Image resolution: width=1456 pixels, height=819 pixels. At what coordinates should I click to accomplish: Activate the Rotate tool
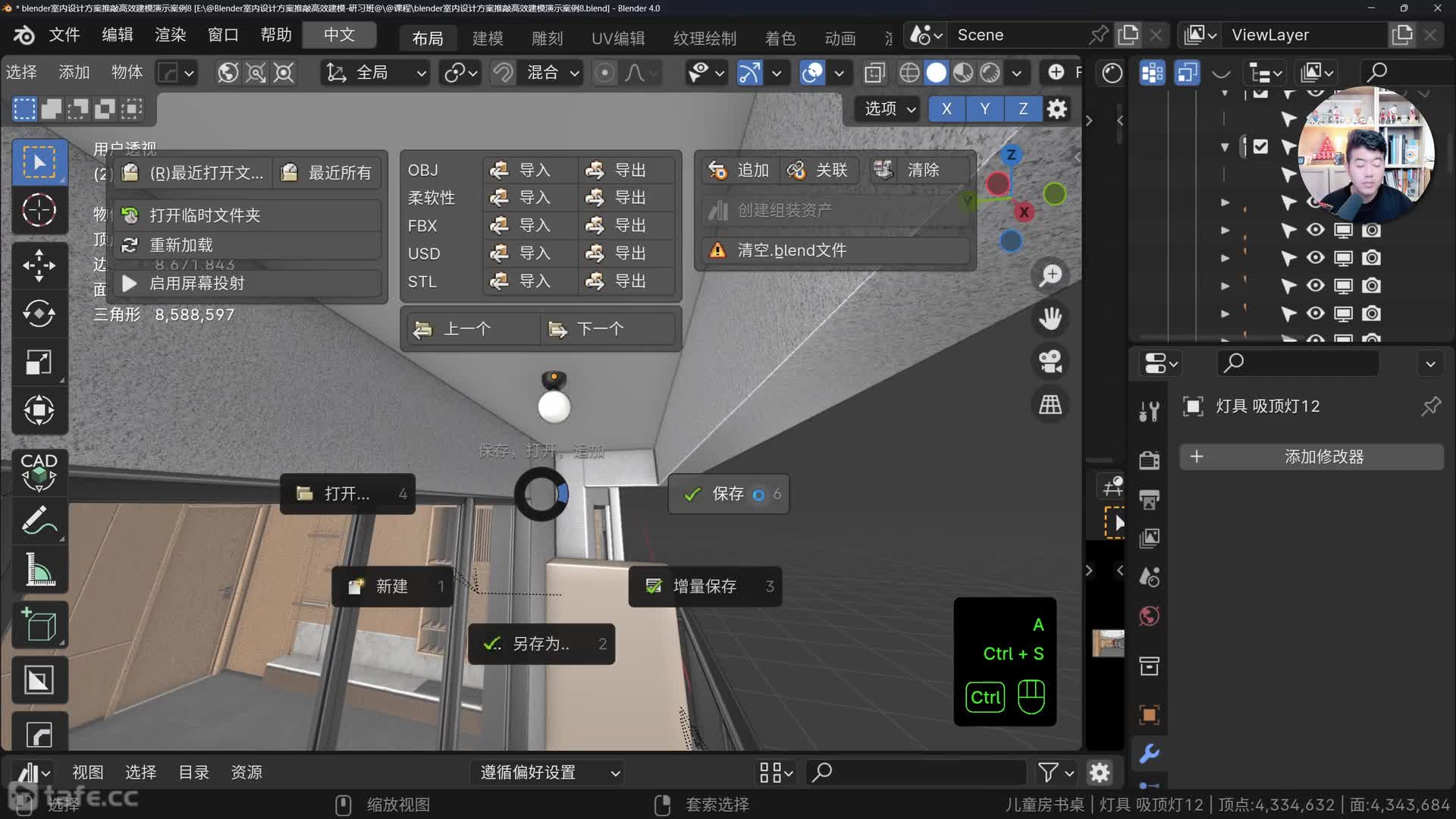pyautogui.click(x=39, y=313)
